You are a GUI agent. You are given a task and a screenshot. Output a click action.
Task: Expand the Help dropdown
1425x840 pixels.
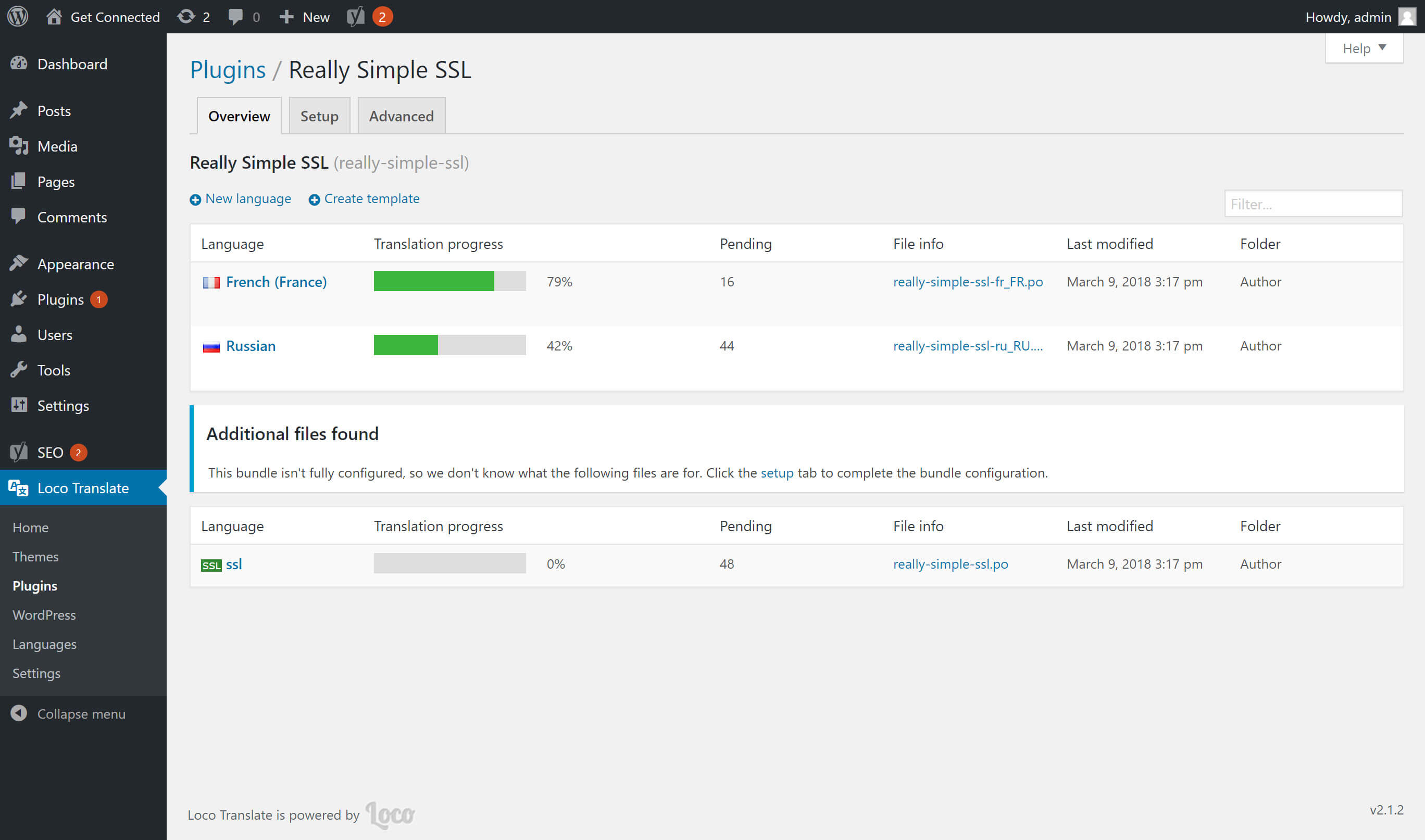pos(1364,48)
